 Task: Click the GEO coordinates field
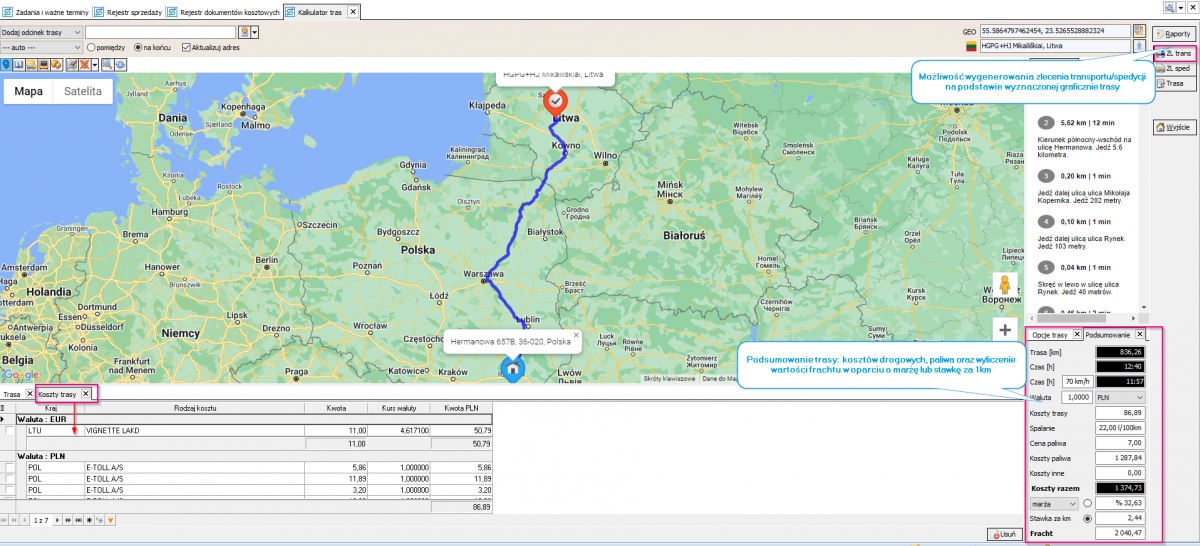tap(1054, 31)
